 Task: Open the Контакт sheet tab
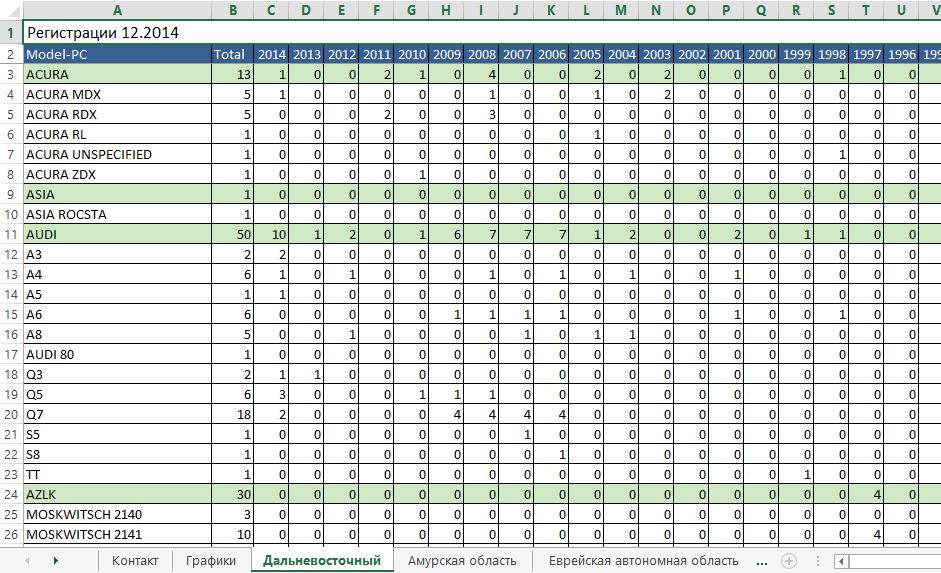(x=135, y=560)
